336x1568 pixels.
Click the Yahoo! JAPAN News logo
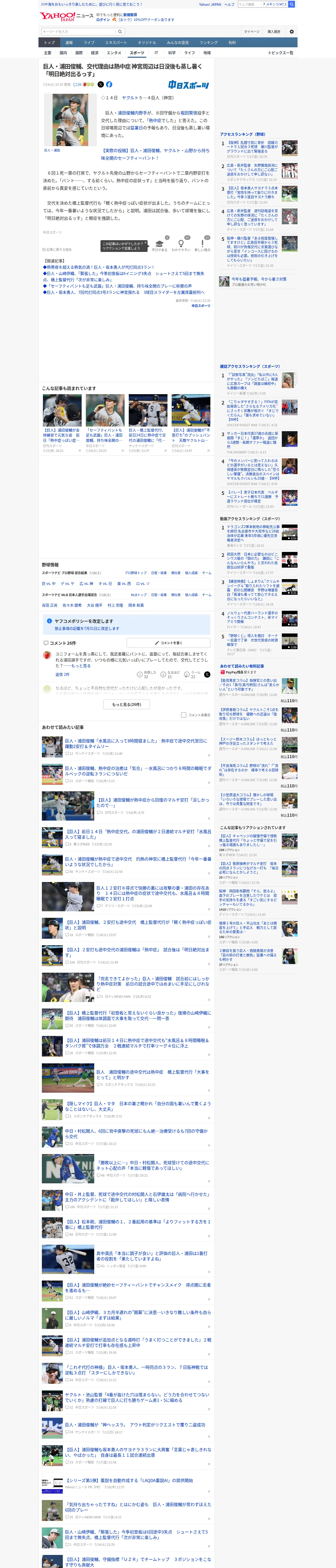tap(66, 16)
